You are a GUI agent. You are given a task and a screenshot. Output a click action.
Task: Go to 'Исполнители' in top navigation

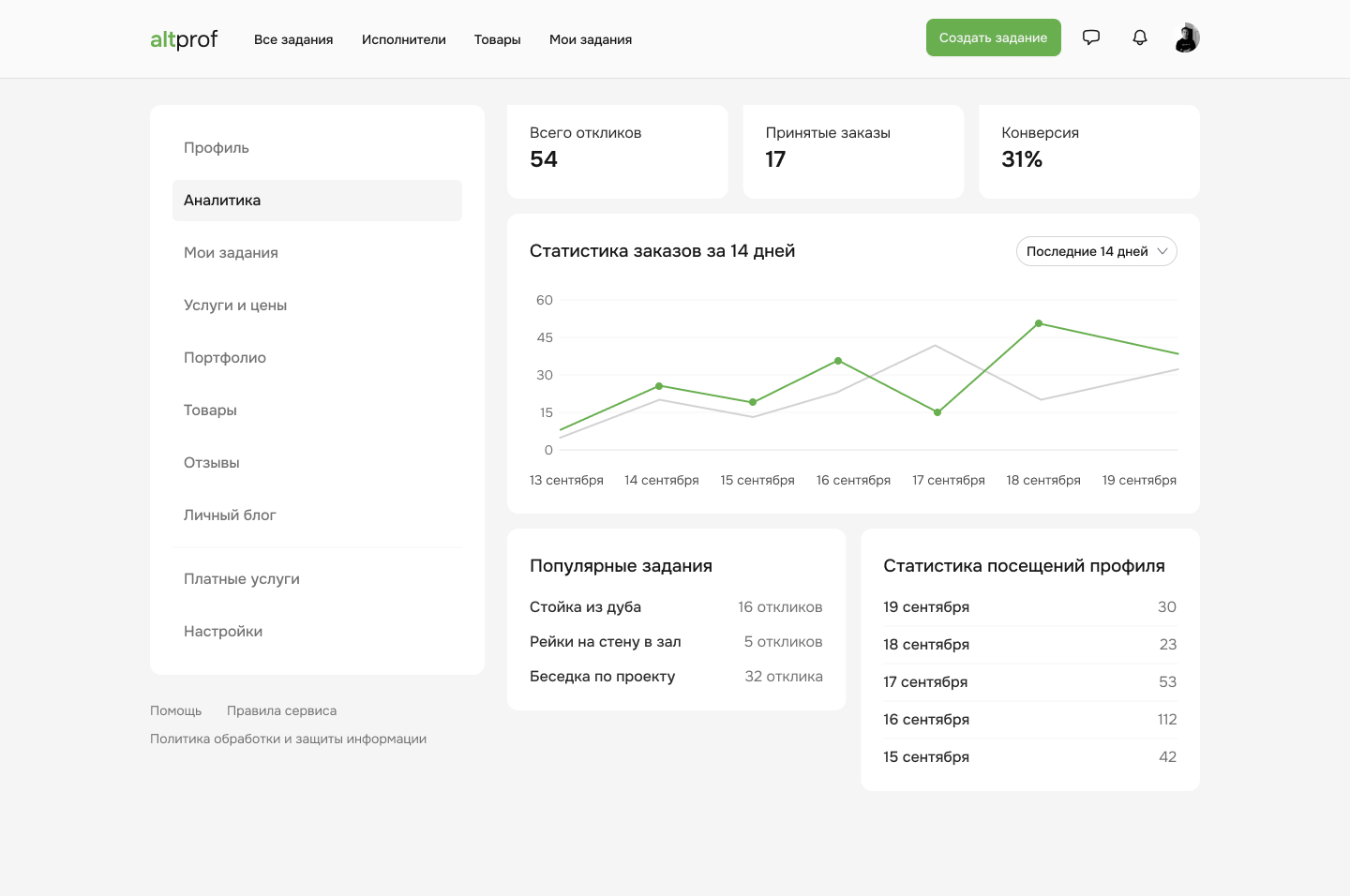[x=404, y=39]
